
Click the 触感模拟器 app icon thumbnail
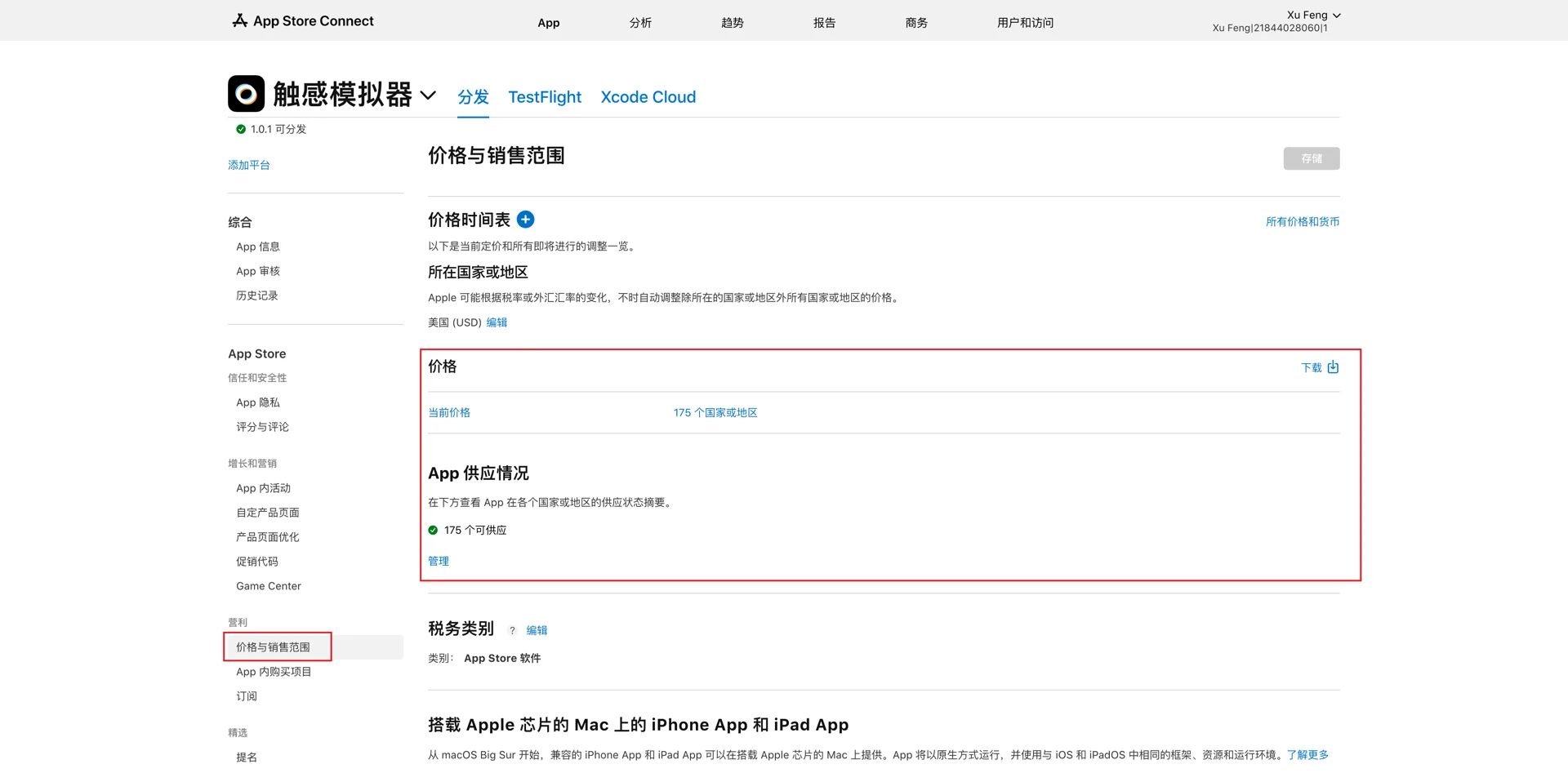(x=246, y=93)
